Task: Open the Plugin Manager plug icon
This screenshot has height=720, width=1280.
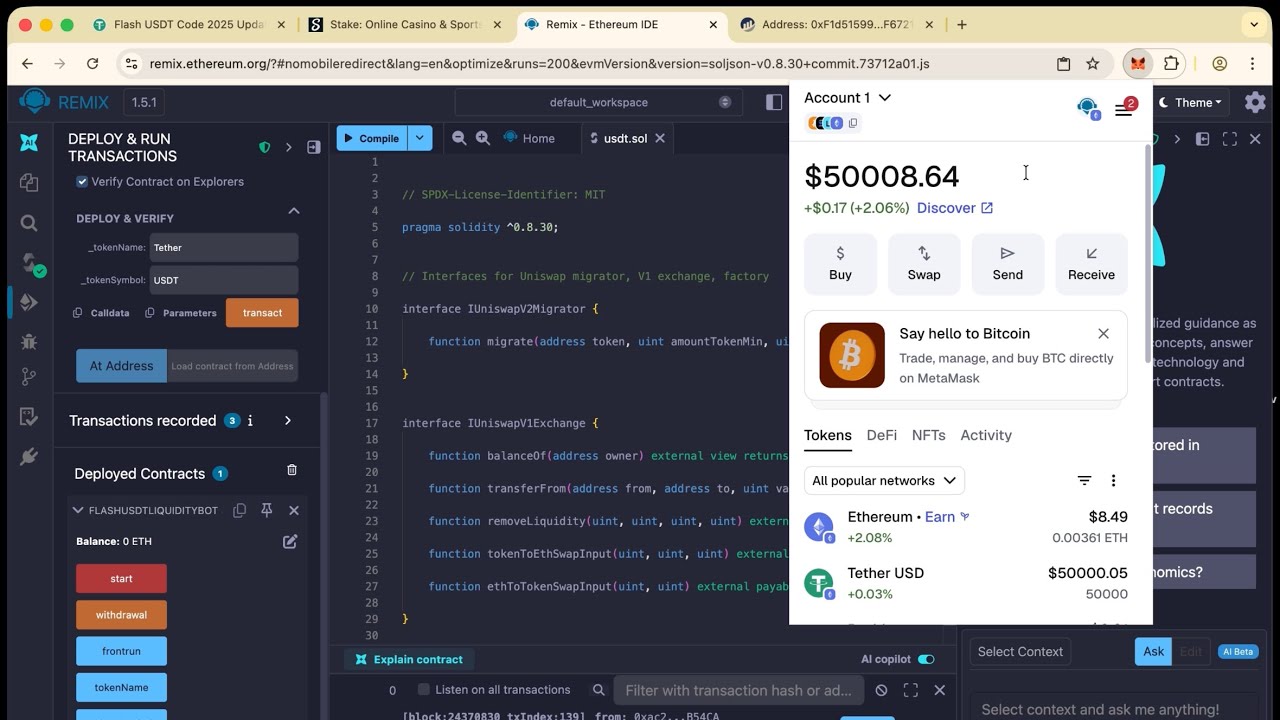Action: tap(29, 457)
